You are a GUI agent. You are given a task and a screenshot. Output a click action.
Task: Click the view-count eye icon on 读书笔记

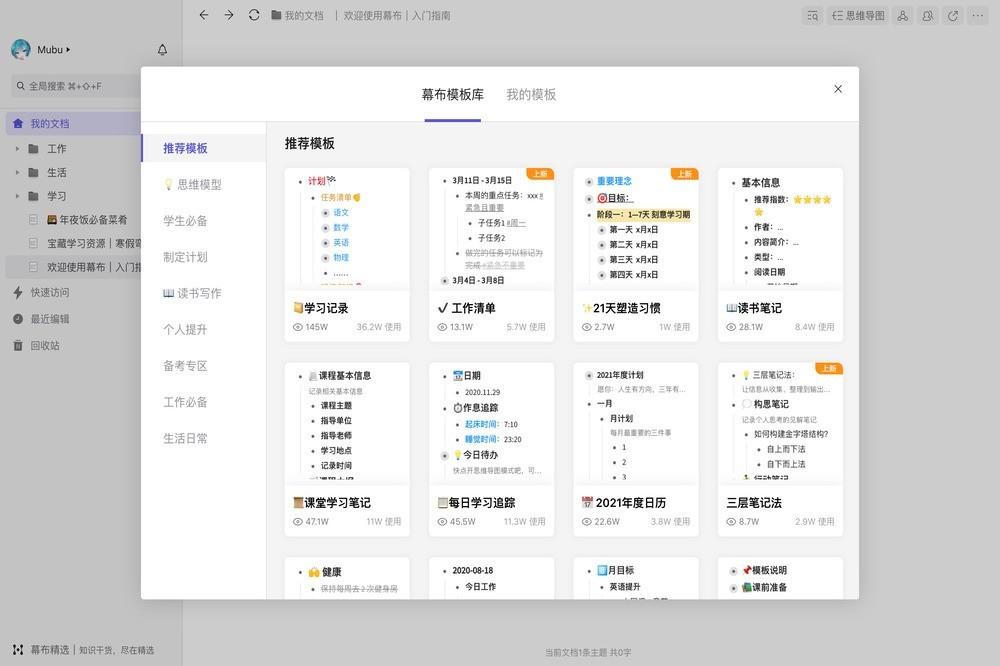pyautogui.click(x=731, y=327)
